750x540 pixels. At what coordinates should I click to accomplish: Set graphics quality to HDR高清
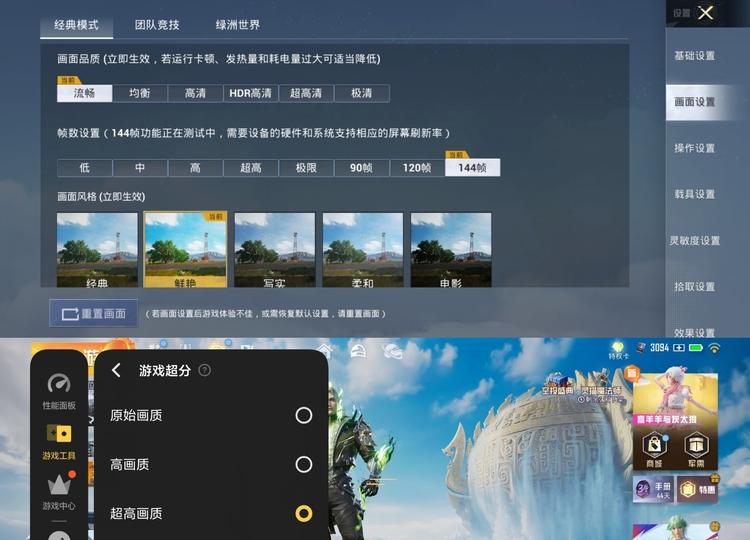tap(251, 93)
